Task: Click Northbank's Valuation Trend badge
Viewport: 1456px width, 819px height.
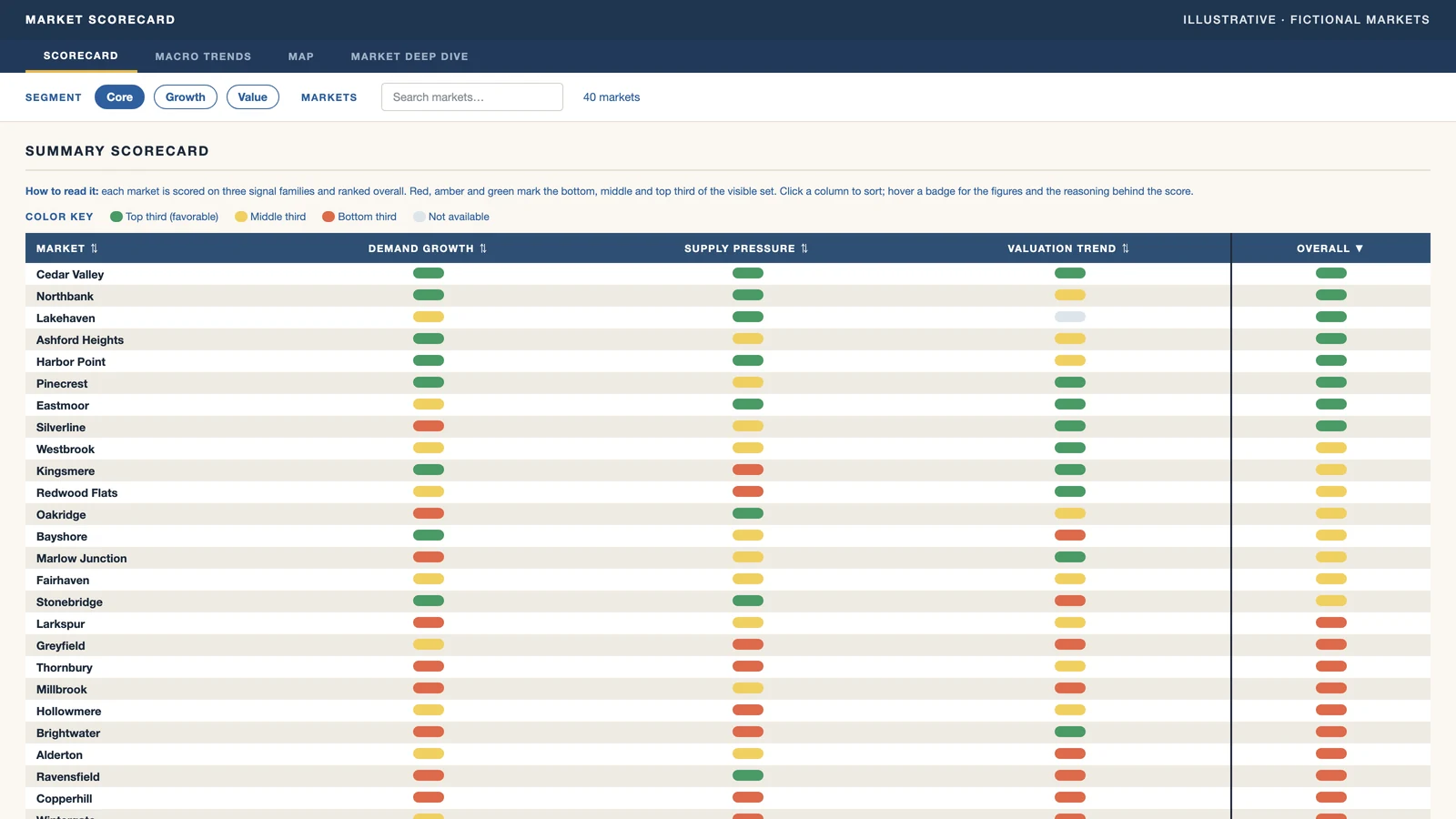Action: 1070,295
